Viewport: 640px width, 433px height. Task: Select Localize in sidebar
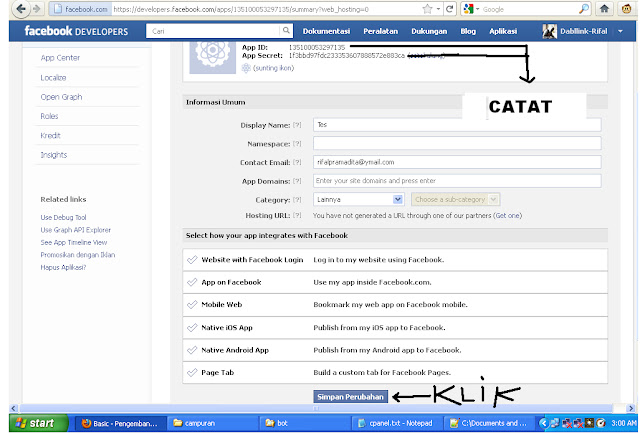53,78
